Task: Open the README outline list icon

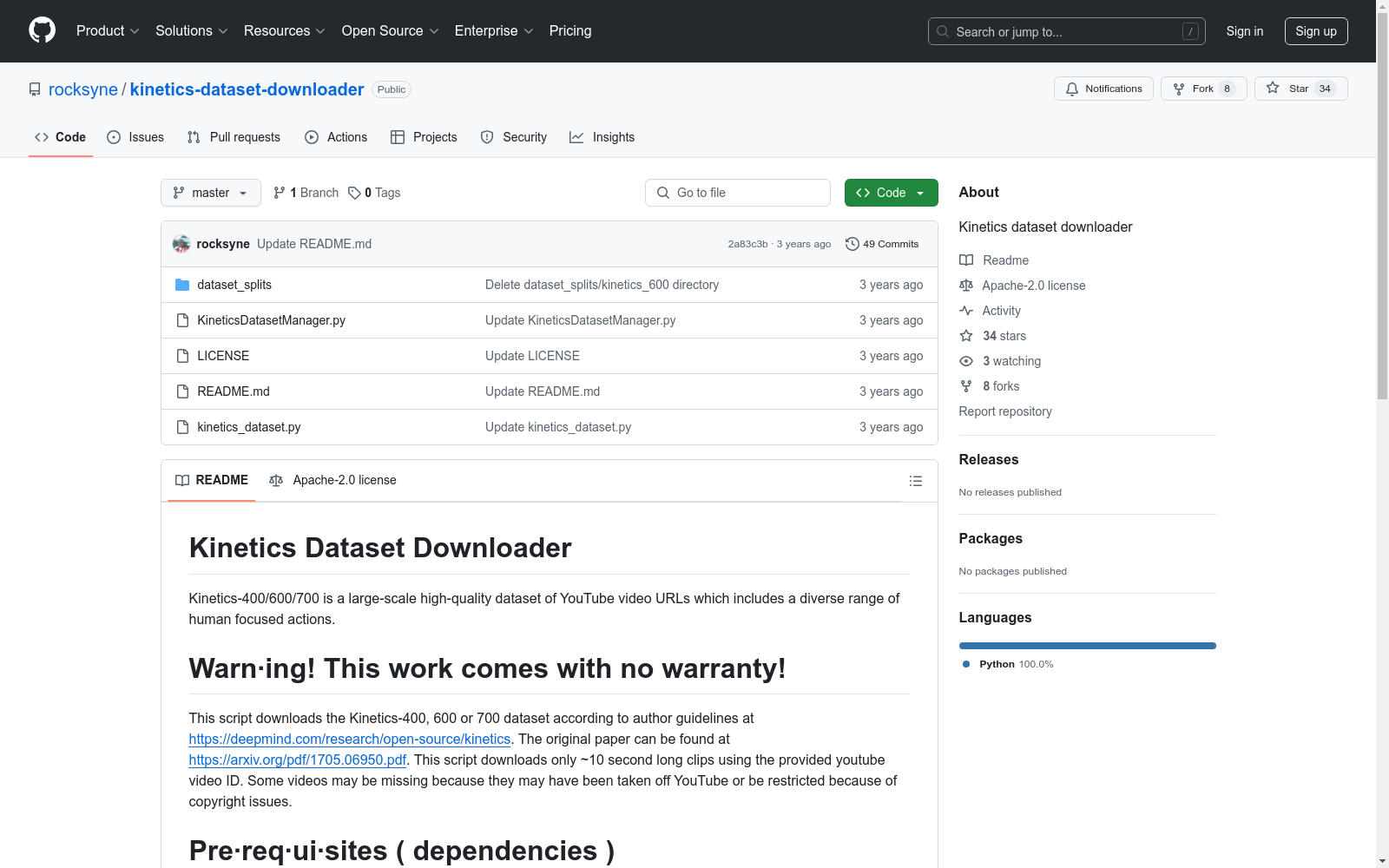Action: tap(915, 481)
